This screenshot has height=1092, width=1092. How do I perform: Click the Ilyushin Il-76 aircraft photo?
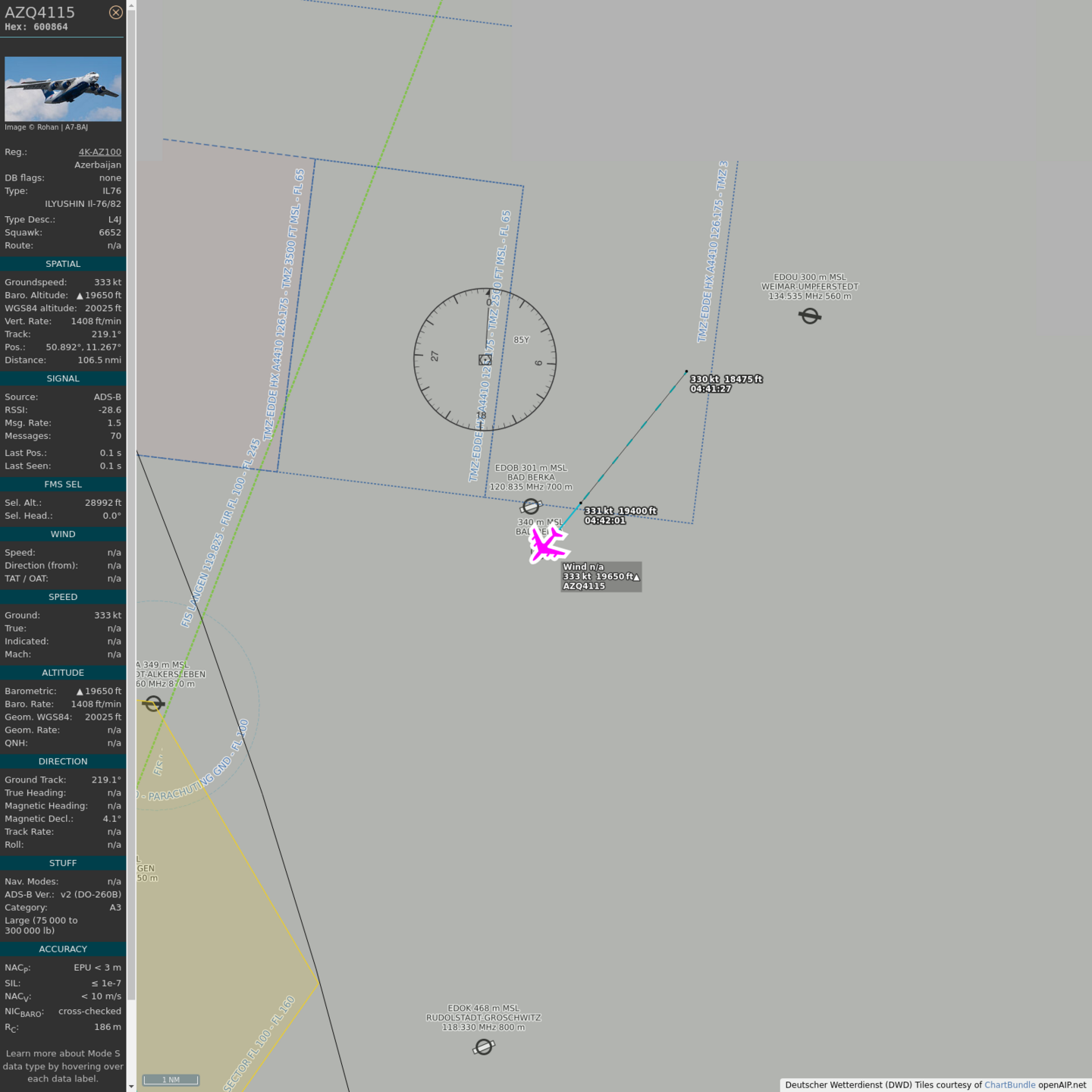click(63, 89)
